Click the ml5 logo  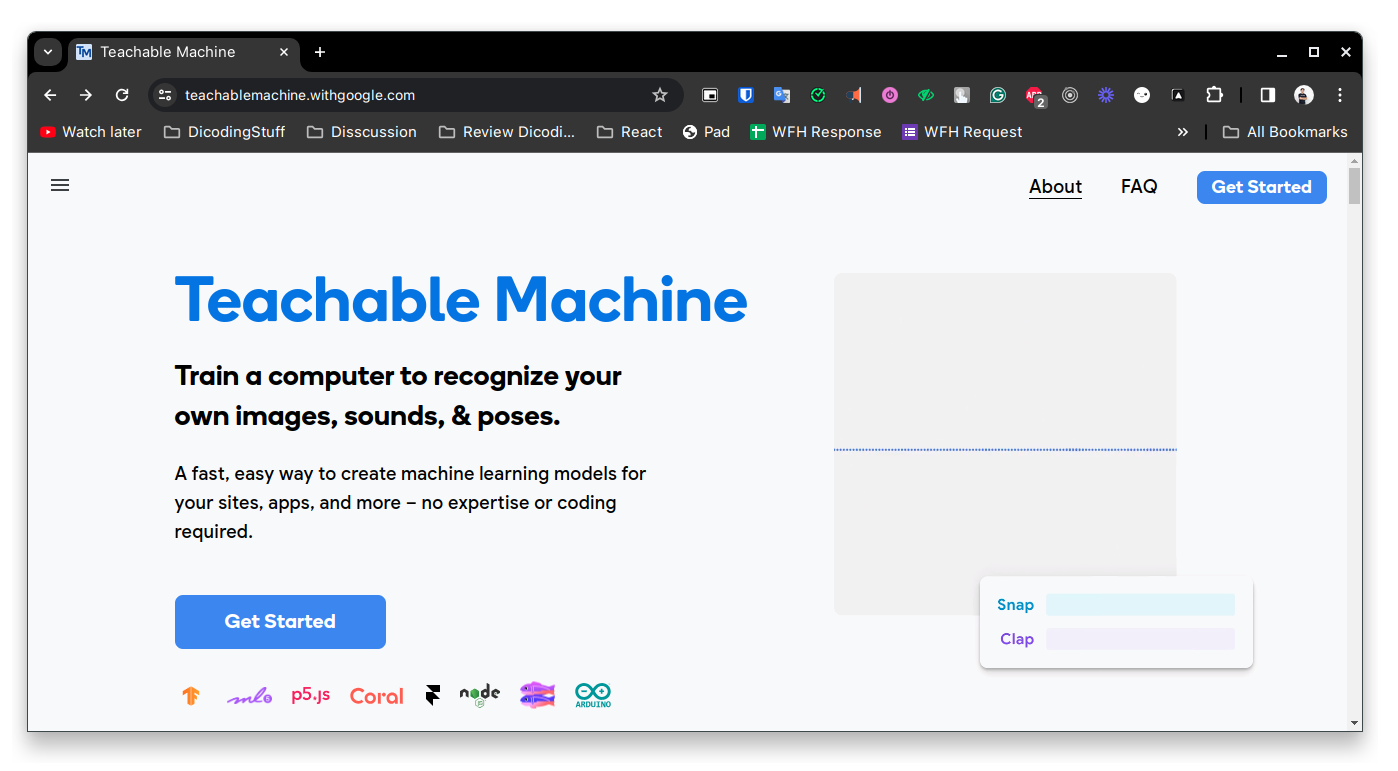249,697
